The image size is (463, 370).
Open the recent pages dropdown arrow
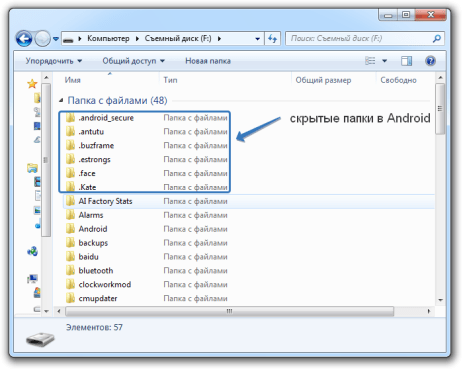[56, 39]
